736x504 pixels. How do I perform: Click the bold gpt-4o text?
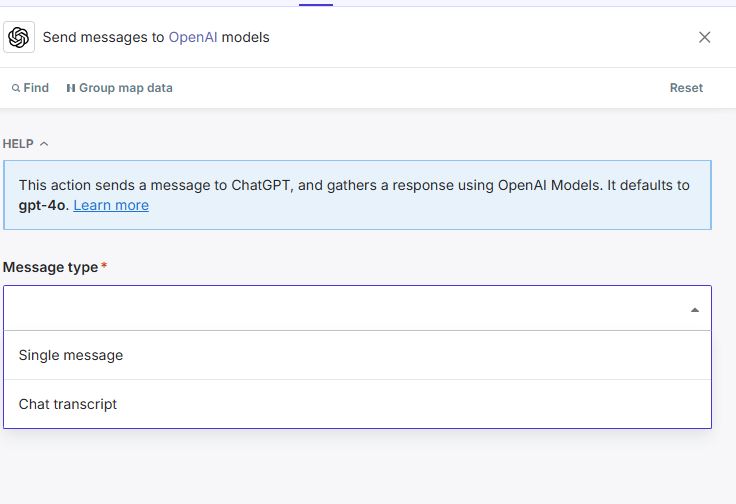(x=43, y=205)
